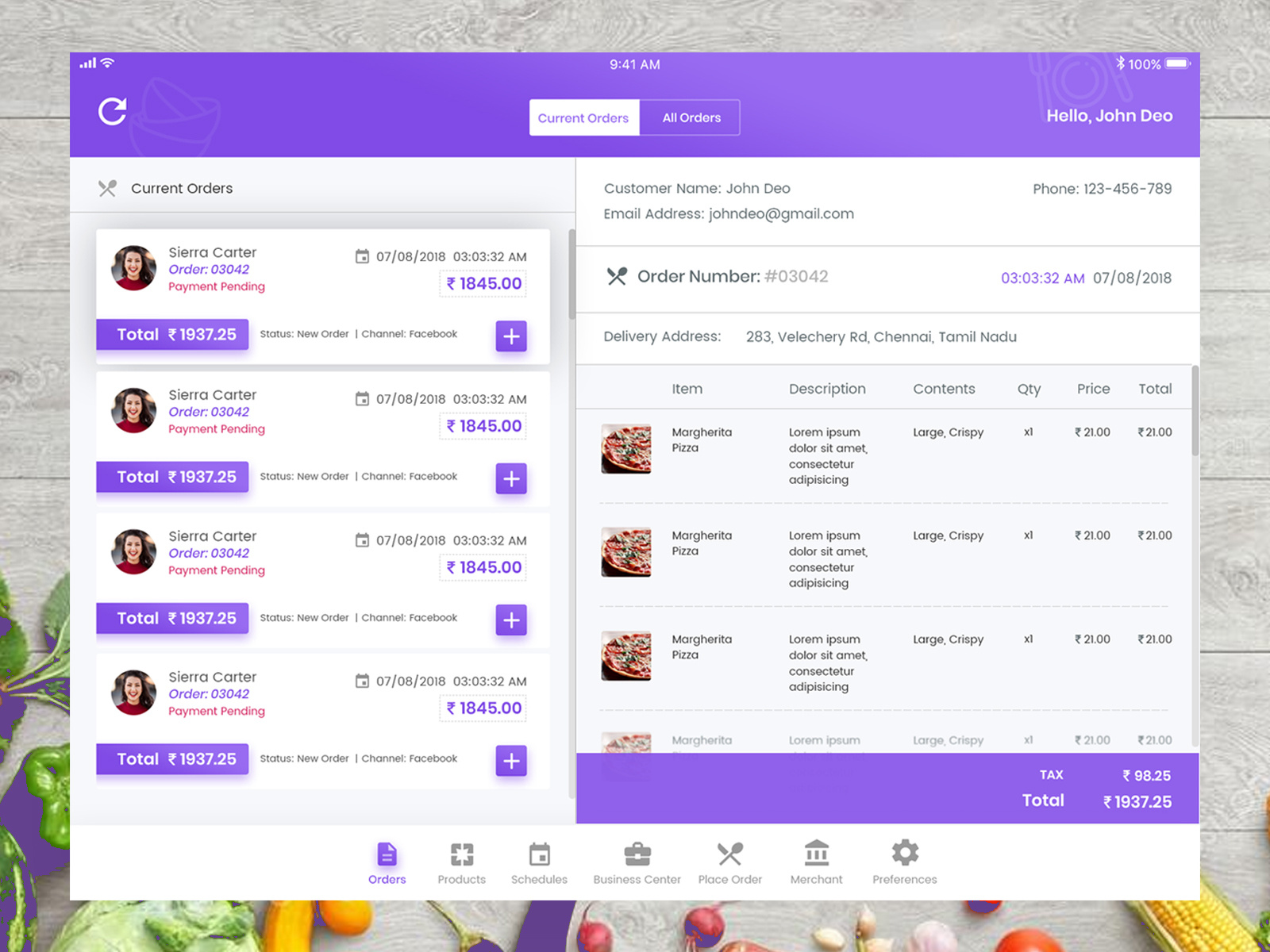Open Products from the bottom navigation icon
The image size is (1270, 952).
pyautogui.click(x=461, y=855)
